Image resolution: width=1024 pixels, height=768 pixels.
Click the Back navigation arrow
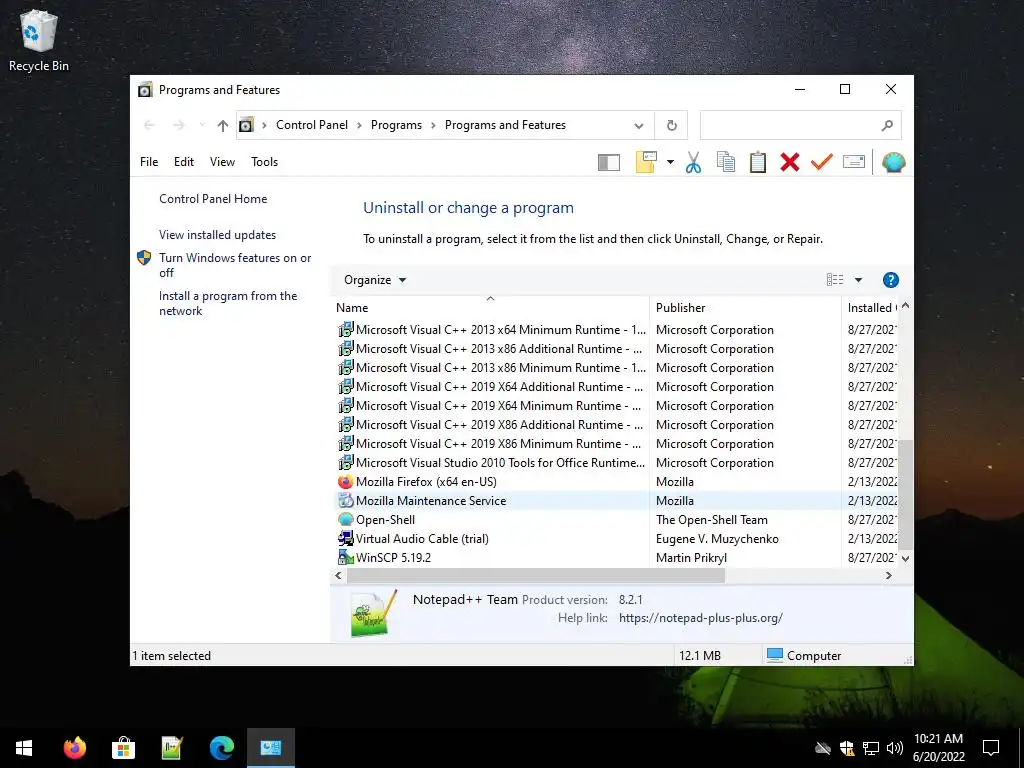coord(149,125)
